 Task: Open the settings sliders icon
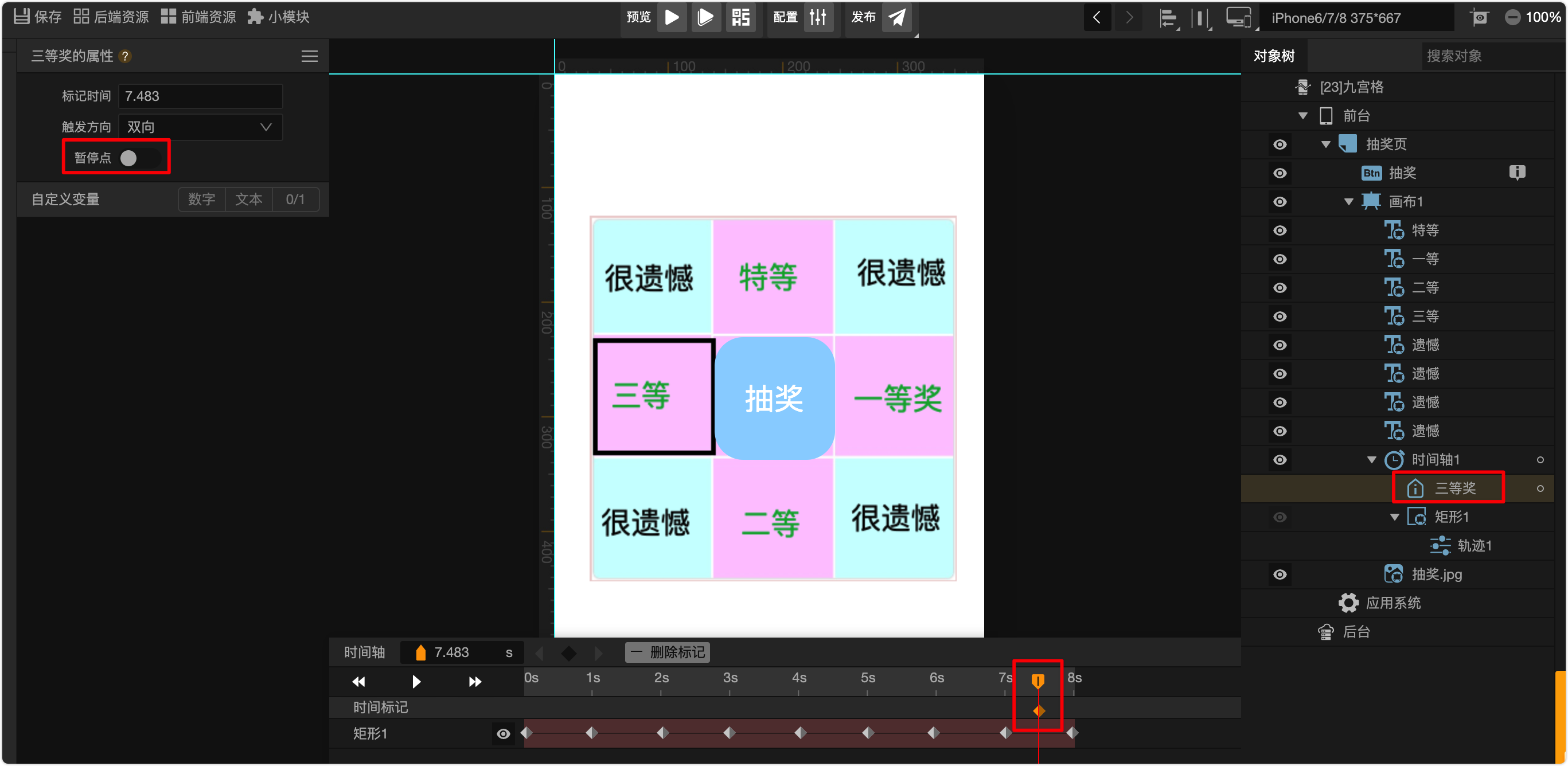pos(818,17)
